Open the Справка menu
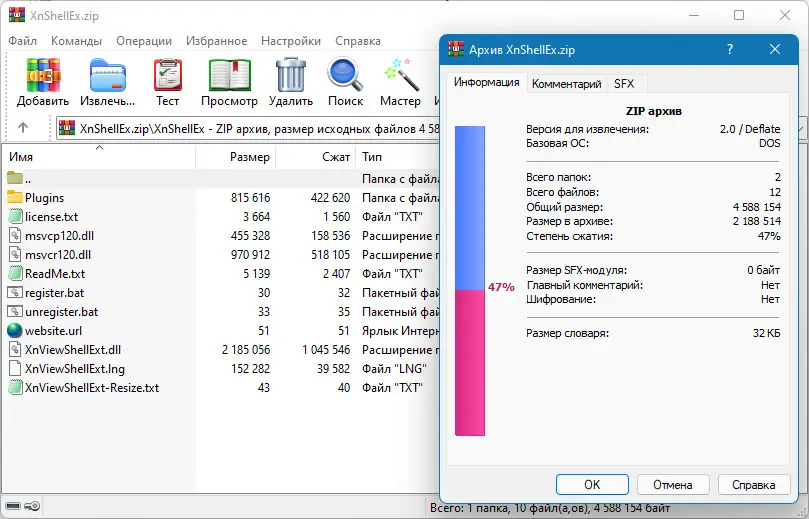809x519 pixels. tap(358, 41)
